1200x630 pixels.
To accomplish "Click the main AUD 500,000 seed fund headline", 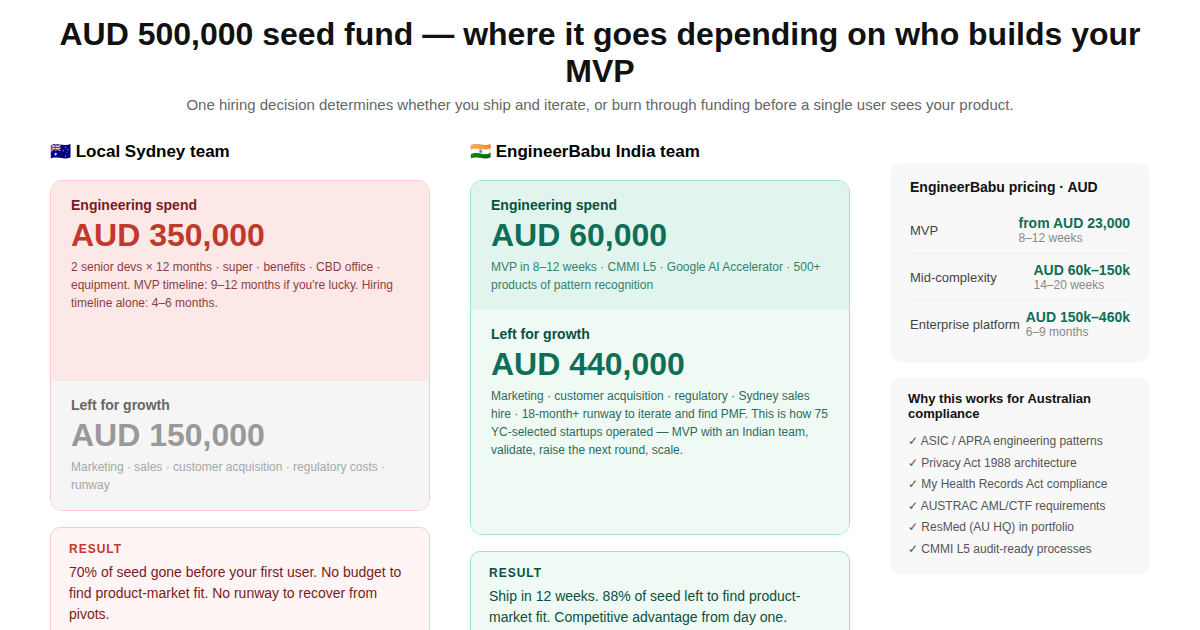I will click(x=600, y=53).
